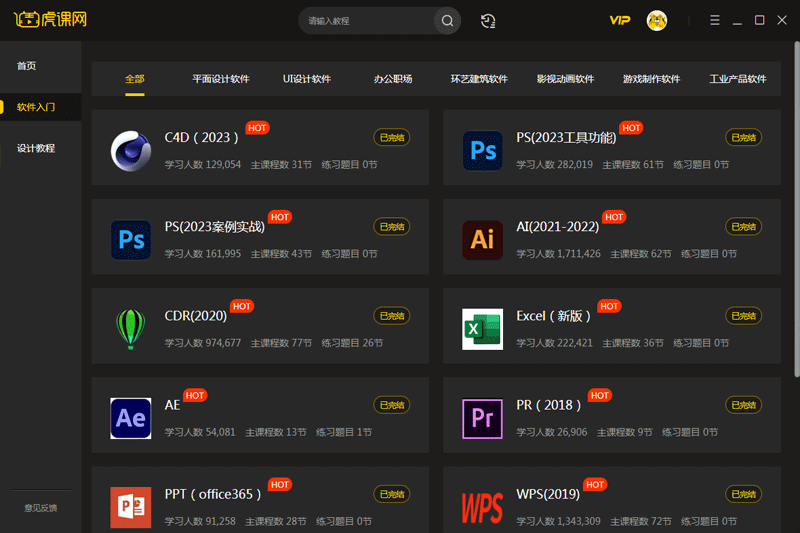Viewport: 800px width, 533px height.
Task: Click HOT badge on CDR(2020)
Action: pyautogui.click(x=242, y=307)
